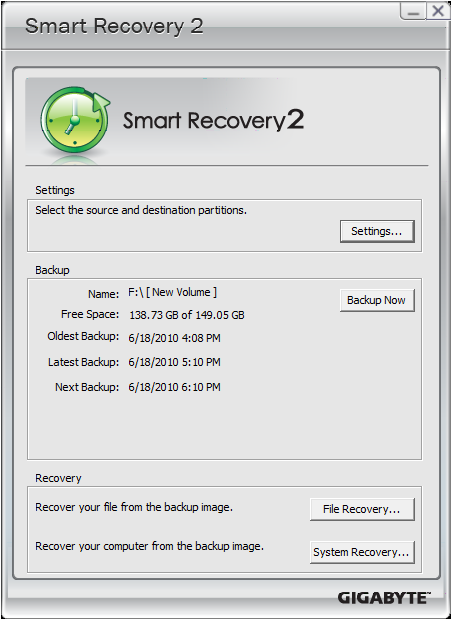Click 'Recover your computer from the backup image.' text
The width and height of the screenshot is (452, 620).
pos(149,546)
